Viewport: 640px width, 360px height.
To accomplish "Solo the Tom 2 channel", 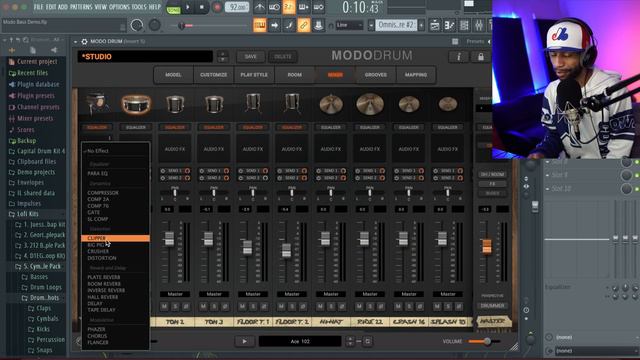I will (x=214, y=306).
